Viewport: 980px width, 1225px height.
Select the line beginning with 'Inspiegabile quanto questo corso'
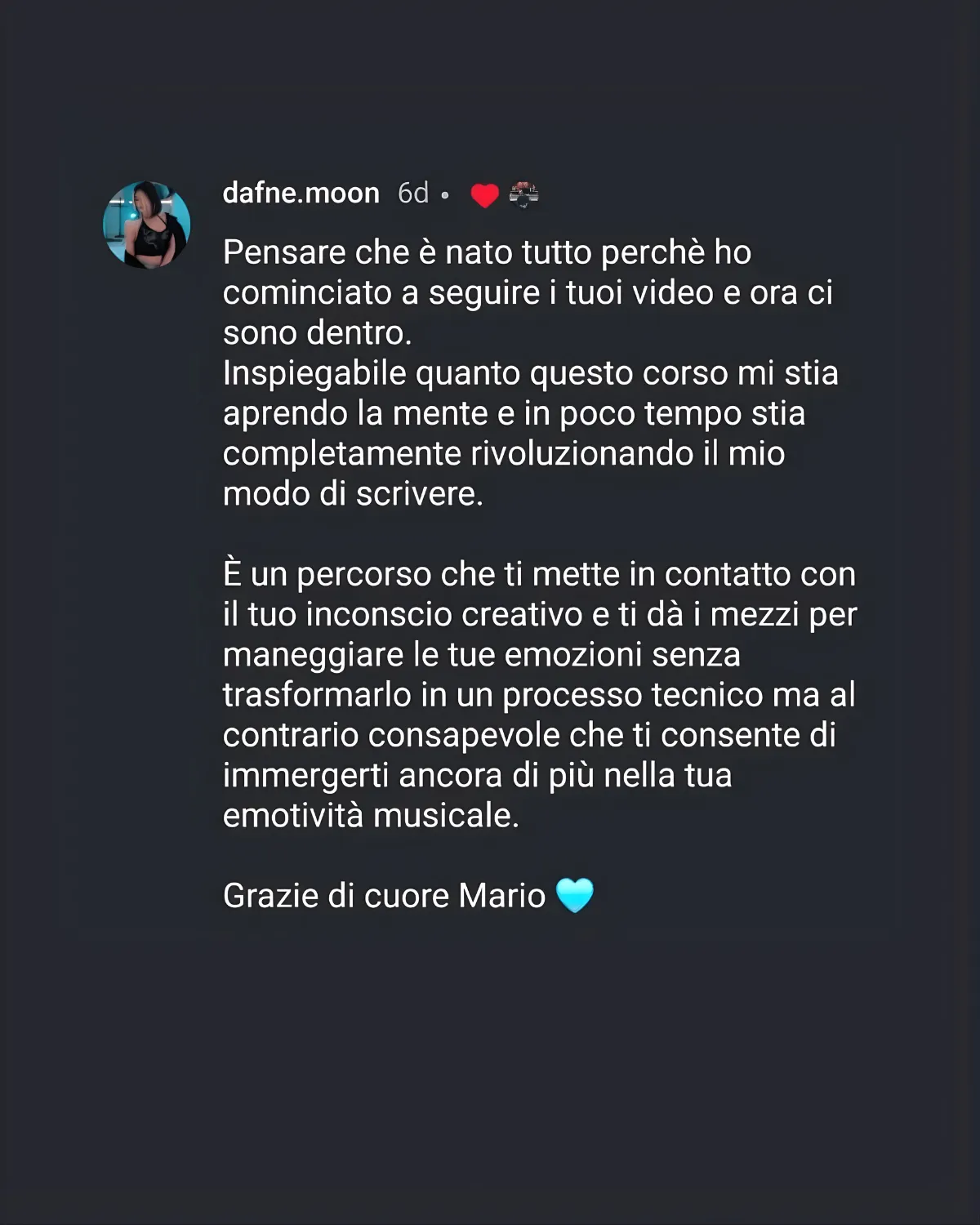point(531,374)
